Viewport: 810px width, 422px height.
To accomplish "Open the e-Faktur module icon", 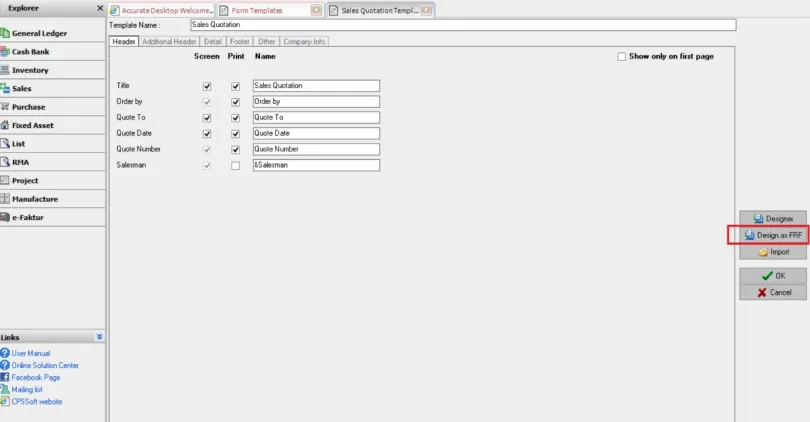I will 5,217.
